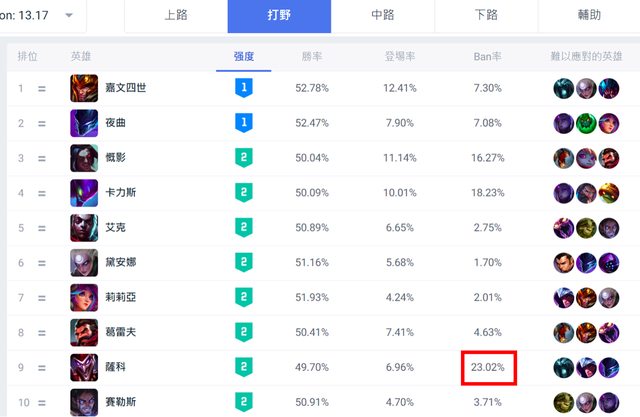Click the 慨影 champion portrait icon

pos(85,159)
